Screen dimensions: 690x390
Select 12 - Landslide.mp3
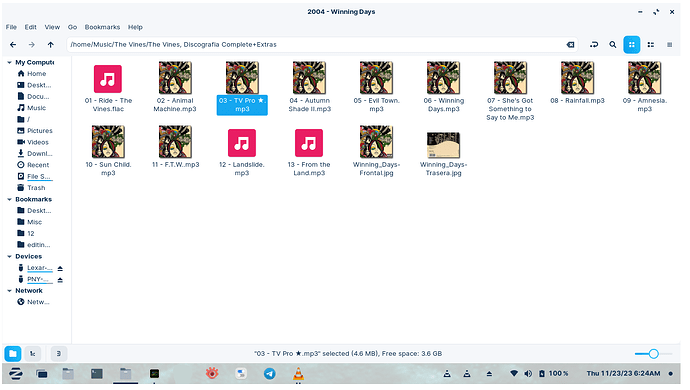pos(242,152)
